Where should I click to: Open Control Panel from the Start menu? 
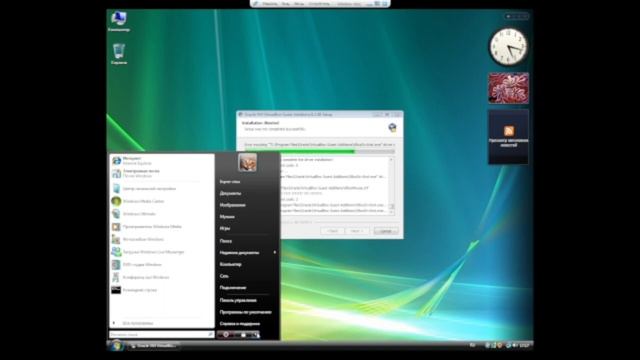(238, 300)
